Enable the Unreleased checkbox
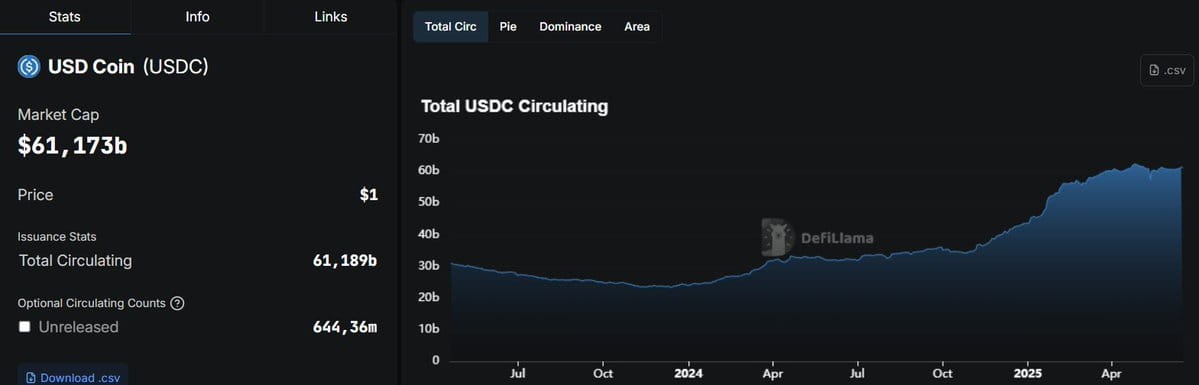 [x=24, y=327]
